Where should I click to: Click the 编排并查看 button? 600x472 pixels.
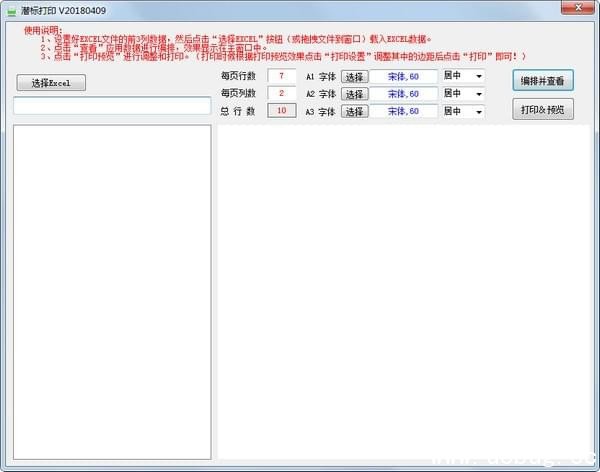[543, 80]
